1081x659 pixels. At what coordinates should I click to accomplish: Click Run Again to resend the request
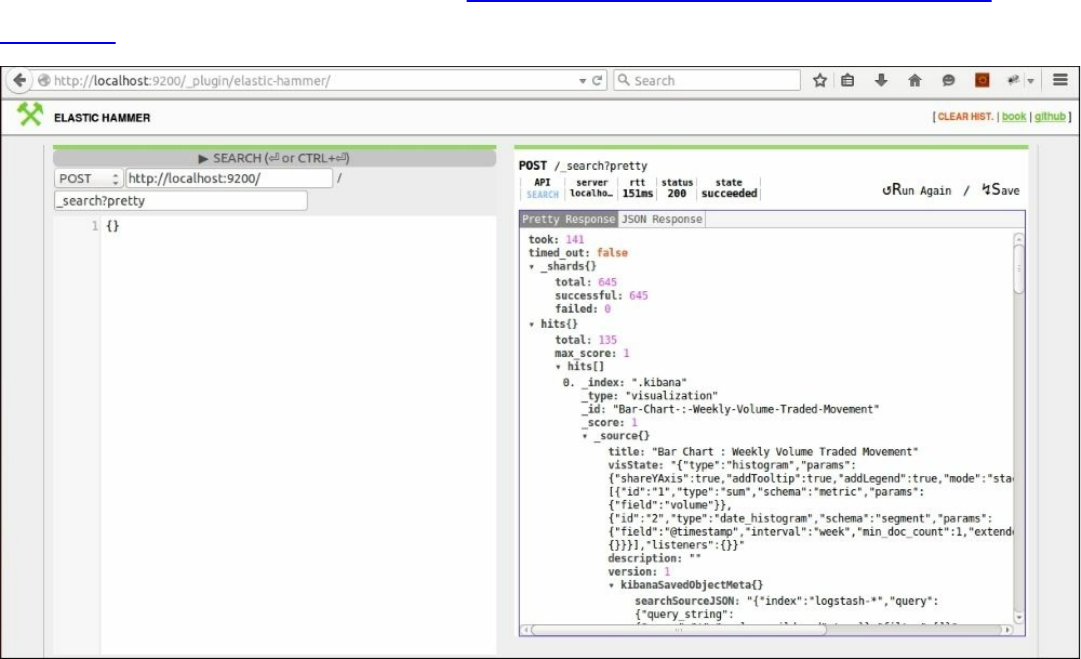(917, 190)
